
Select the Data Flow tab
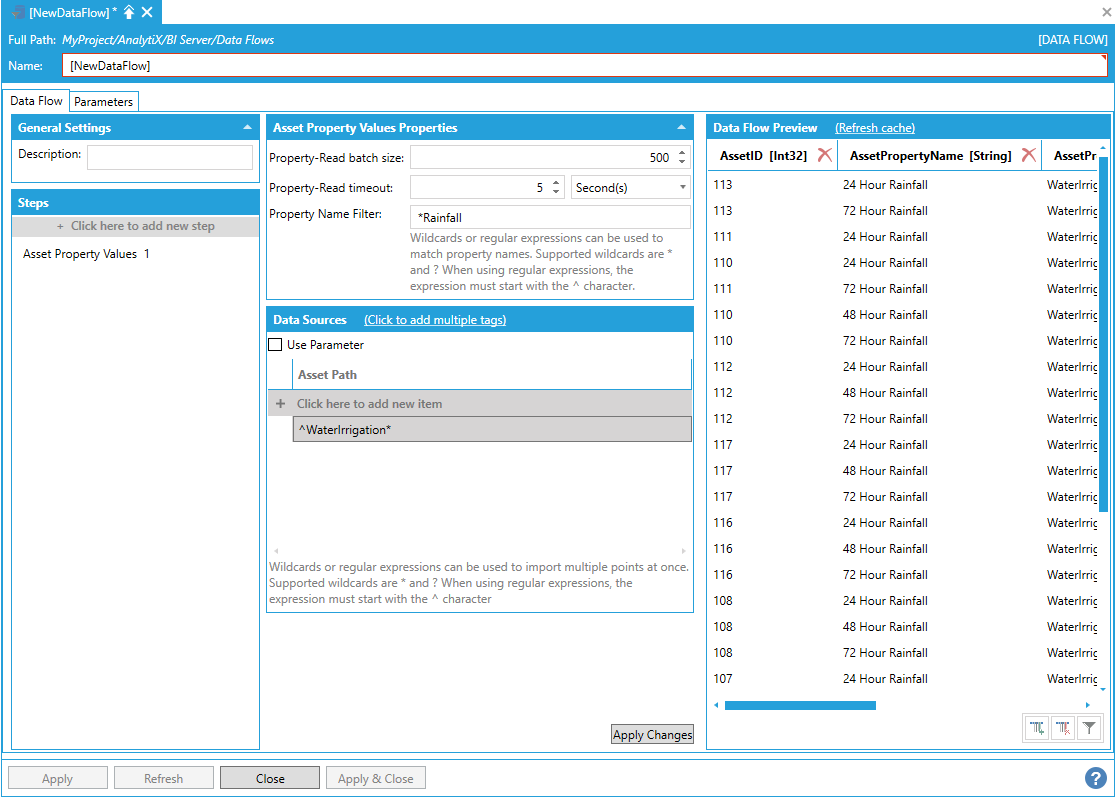point(37,101)
